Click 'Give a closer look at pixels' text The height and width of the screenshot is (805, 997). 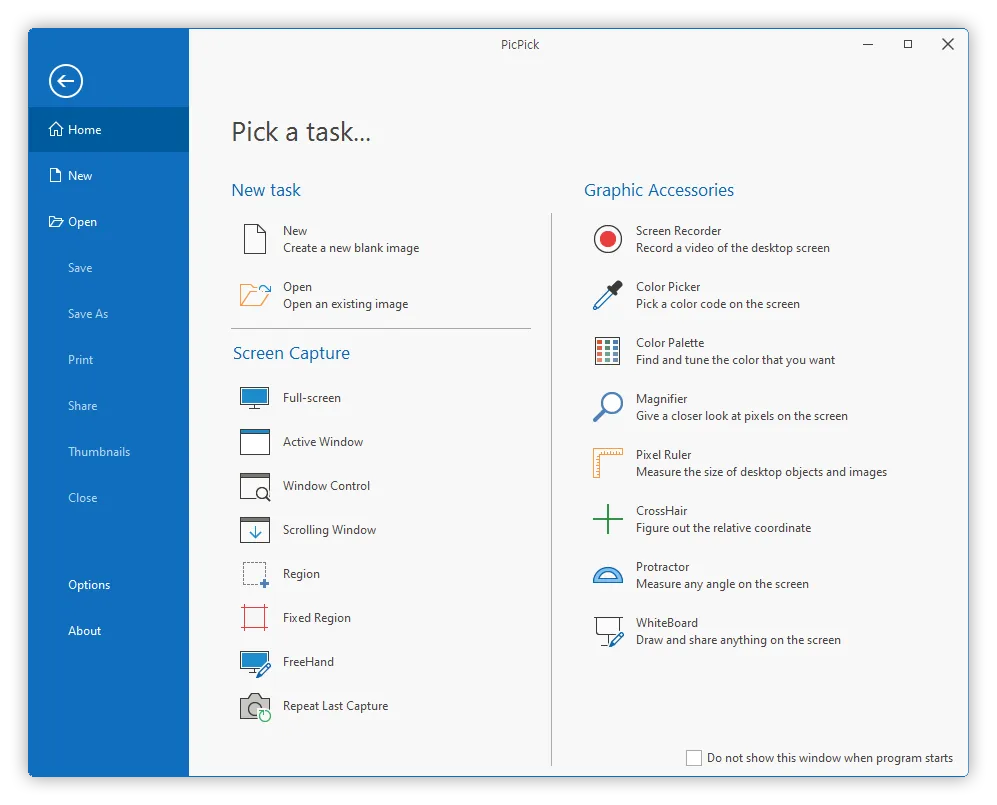click(x=741, y=416)
